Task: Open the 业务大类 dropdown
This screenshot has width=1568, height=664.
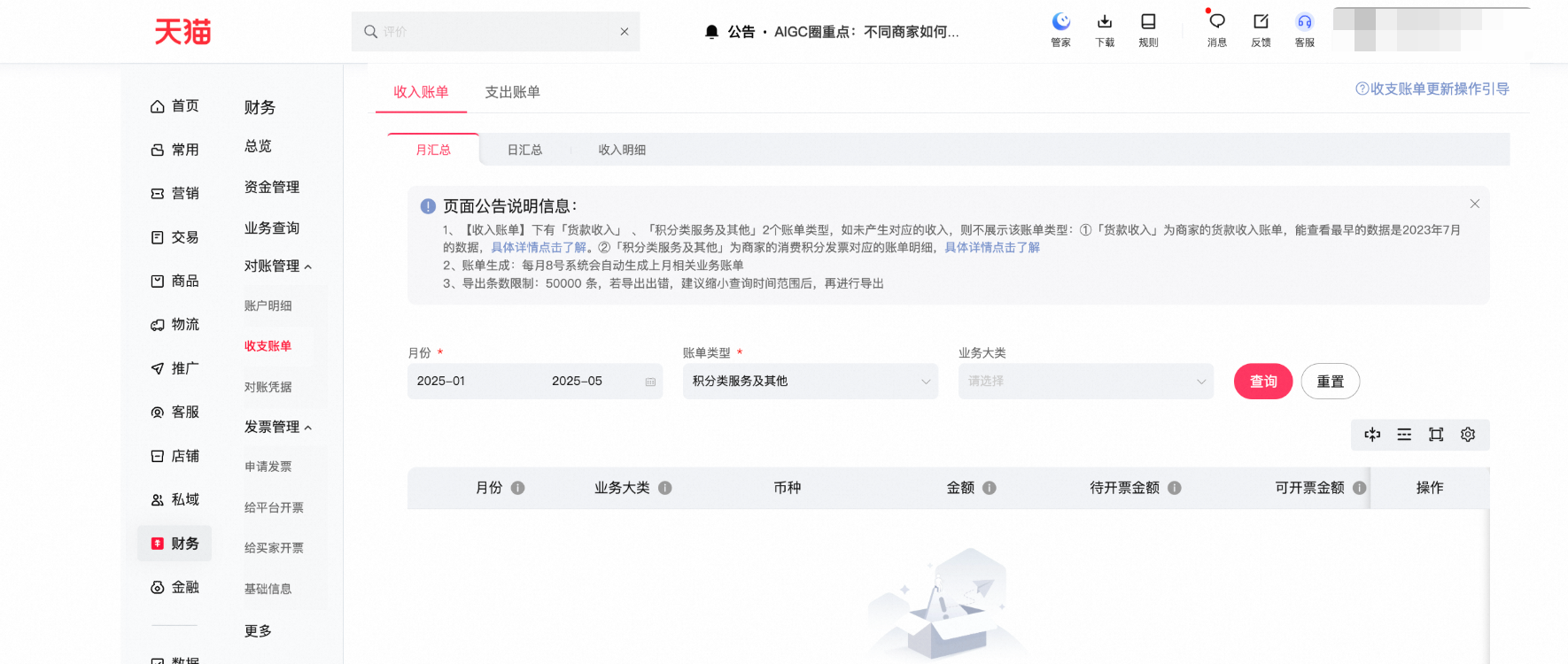Action: point(1085,382)
